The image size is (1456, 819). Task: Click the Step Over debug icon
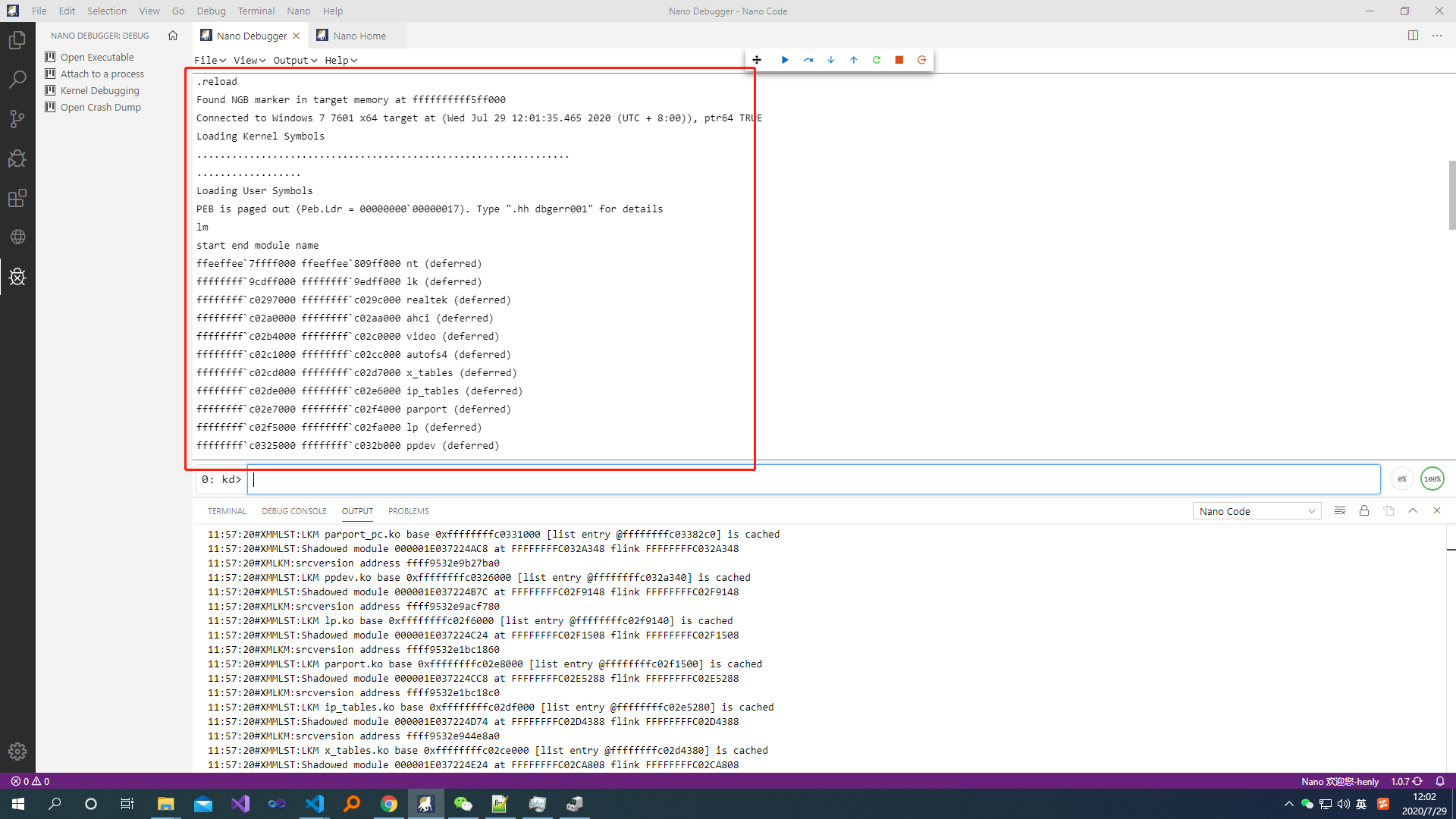(x=808, y=60)
